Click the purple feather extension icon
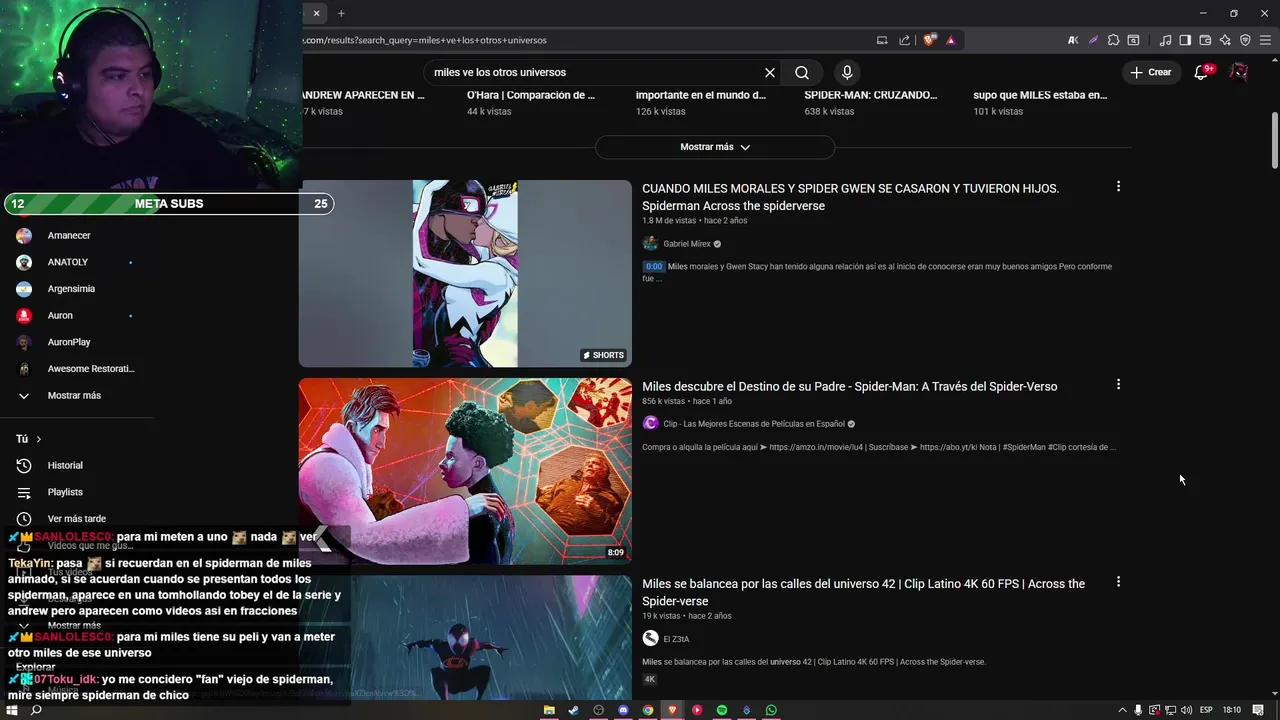The image size is (1280, 720). [x=1093, y=40]
